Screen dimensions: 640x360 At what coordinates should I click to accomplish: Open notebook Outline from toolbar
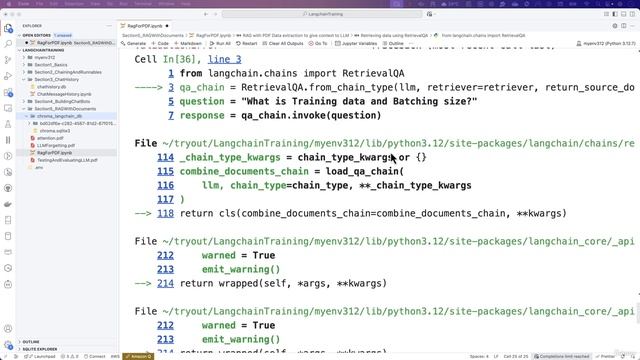click(x=393, y=43)
